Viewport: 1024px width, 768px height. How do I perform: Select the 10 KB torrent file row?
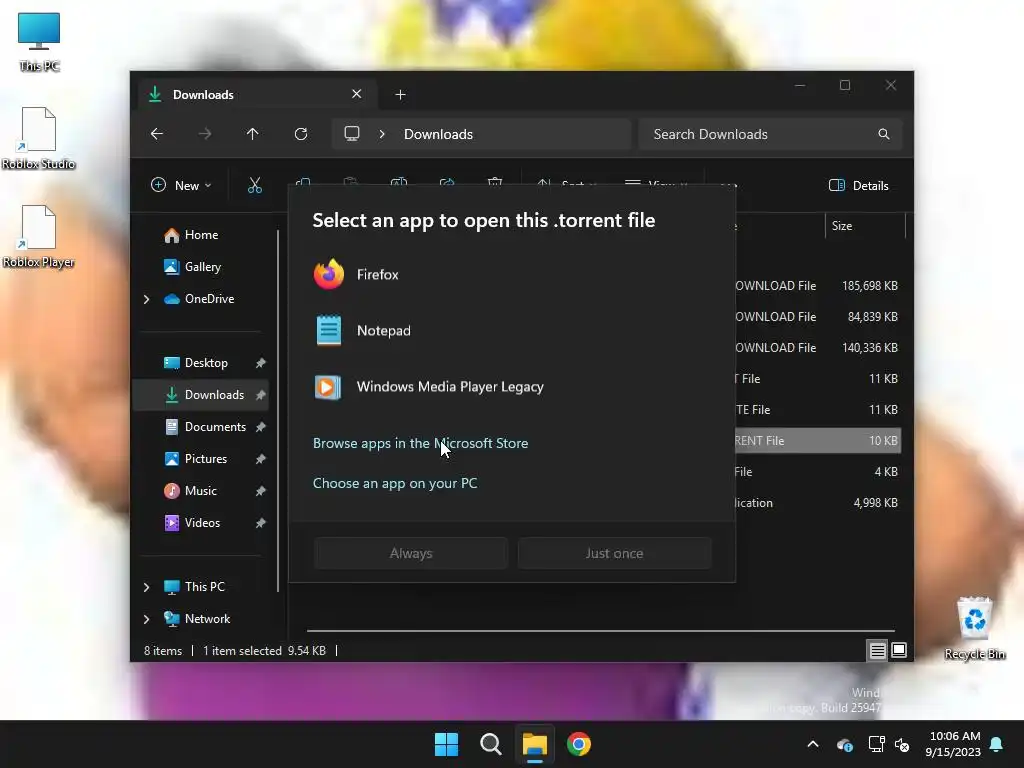818,441
